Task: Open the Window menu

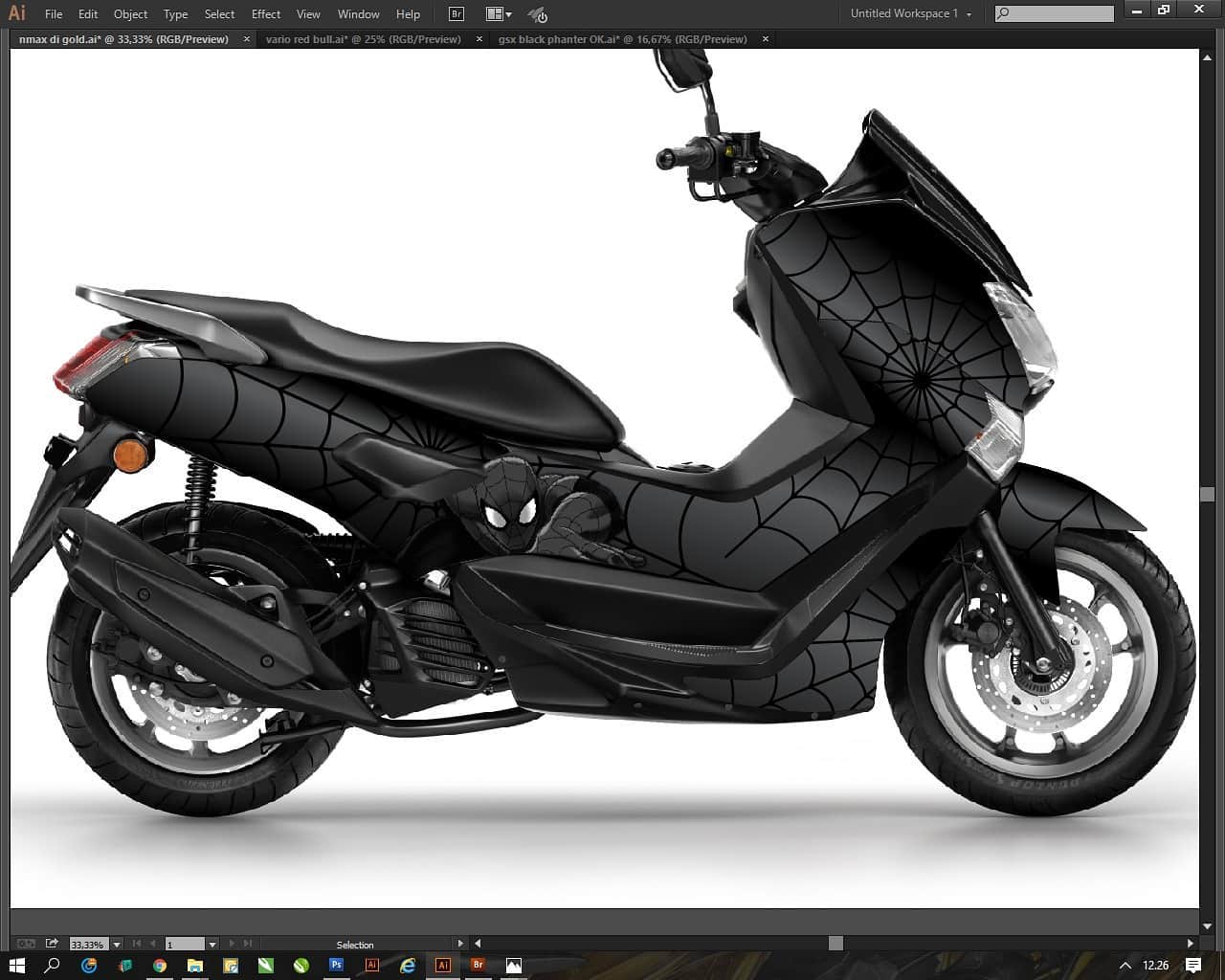Action: (x=359, y=14)
